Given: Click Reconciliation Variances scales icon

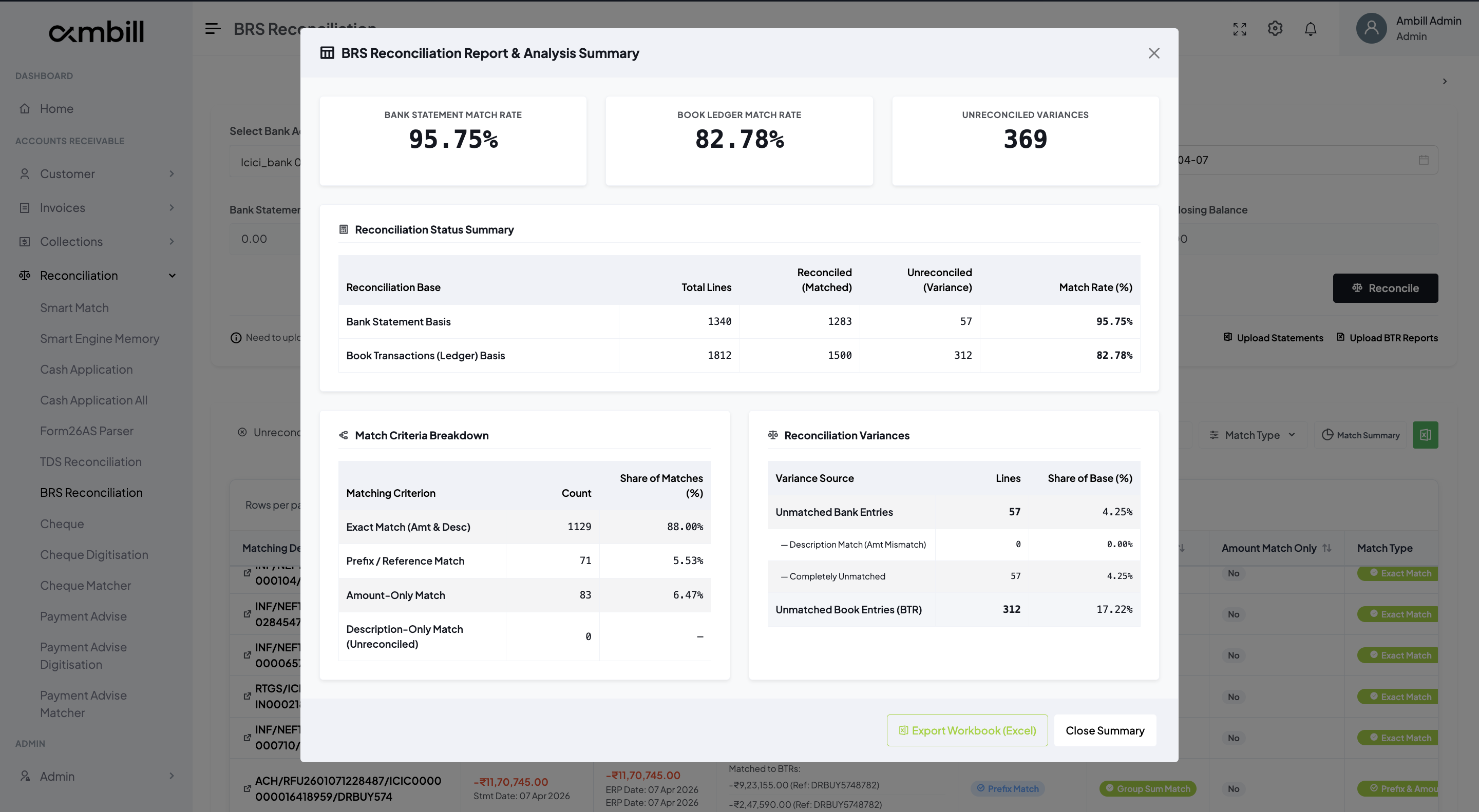Looking at the screenshot, I should point(773,435).
